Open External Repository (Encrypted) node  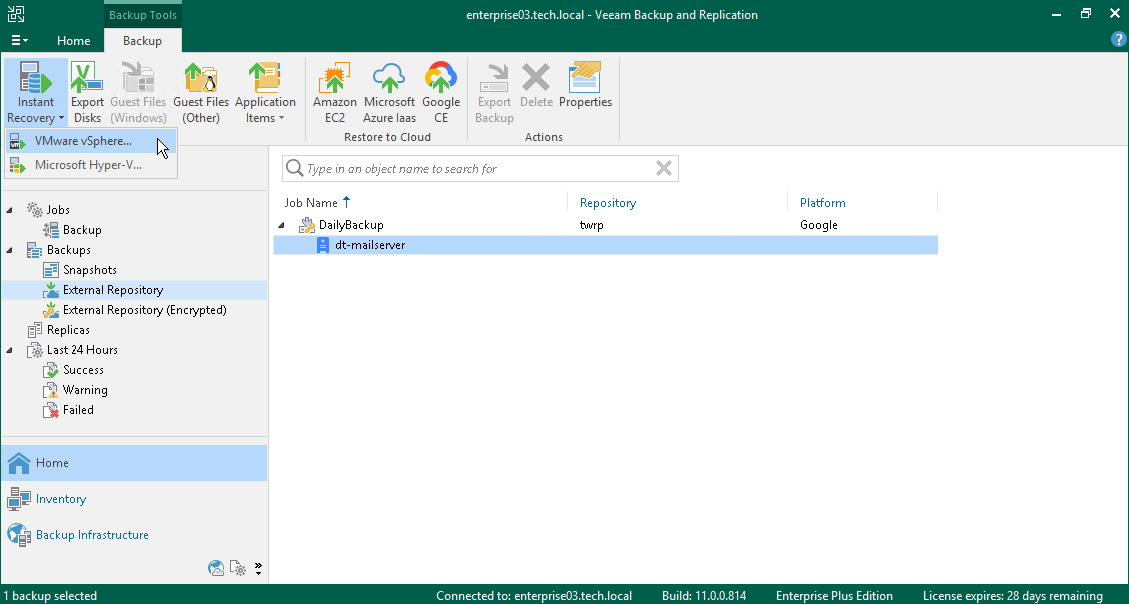[145, 310]
